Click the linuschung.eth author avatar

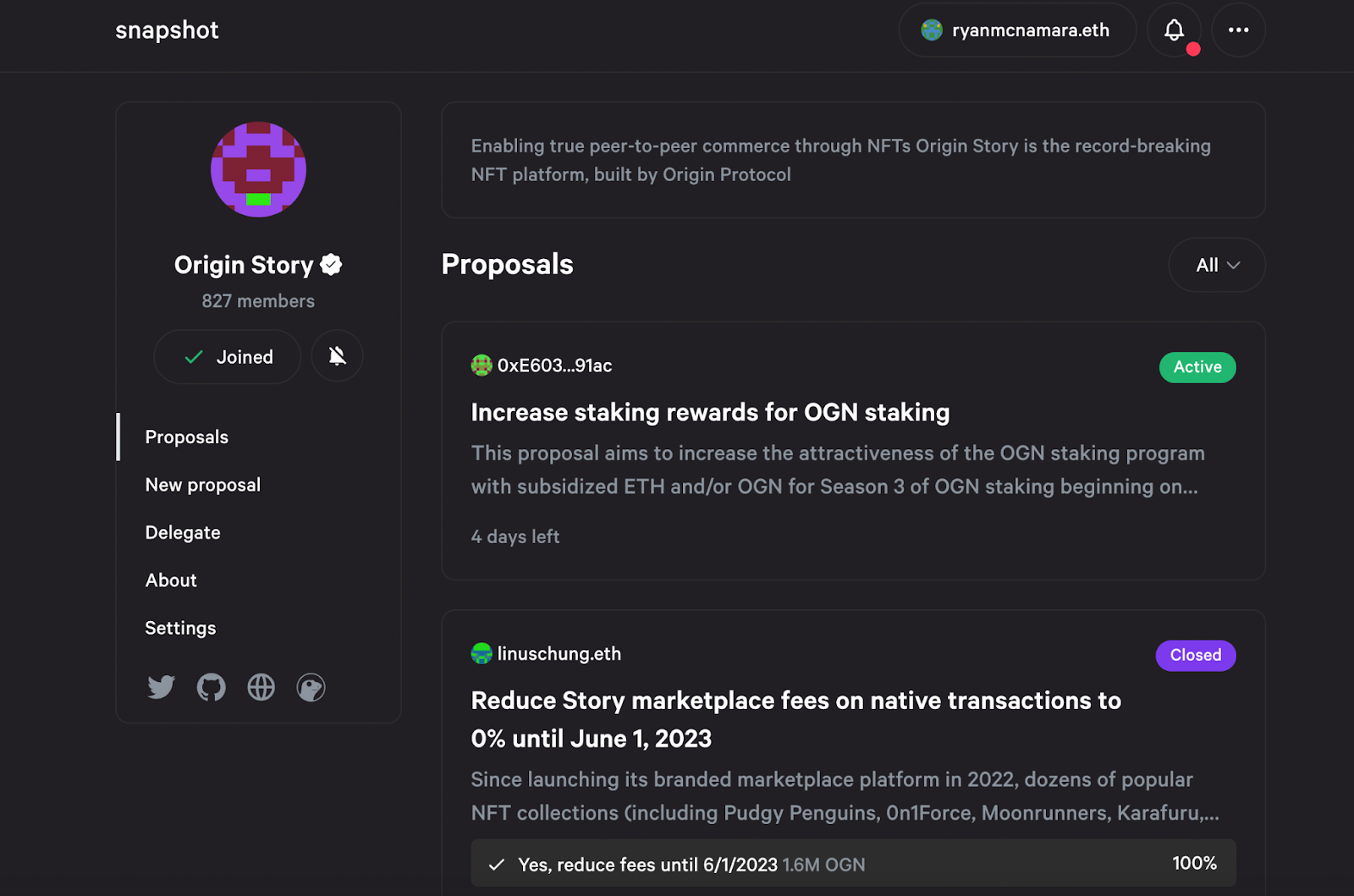coord(482,653)
